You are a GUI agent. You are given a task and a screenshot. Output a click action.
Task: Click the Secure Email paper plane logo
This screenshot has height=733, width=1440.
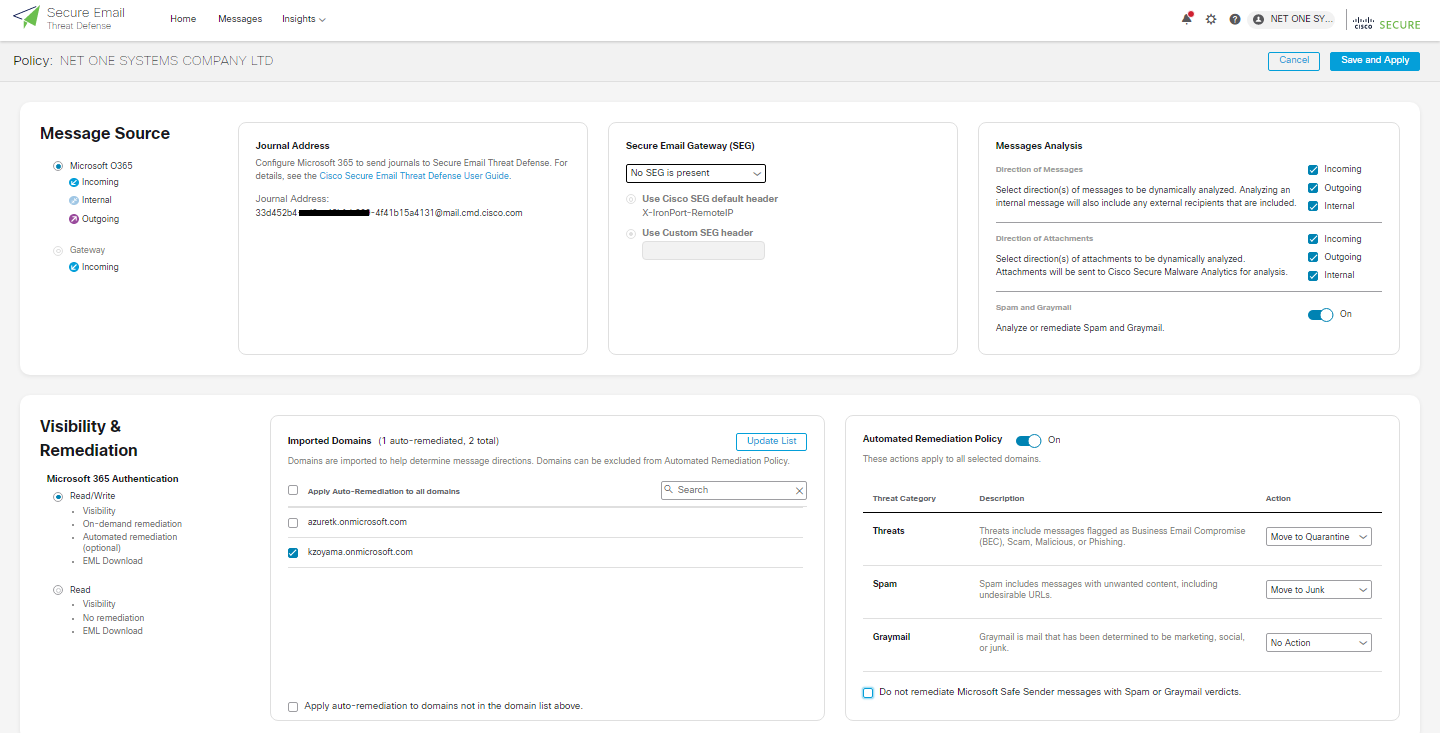[x=26, y=17]
